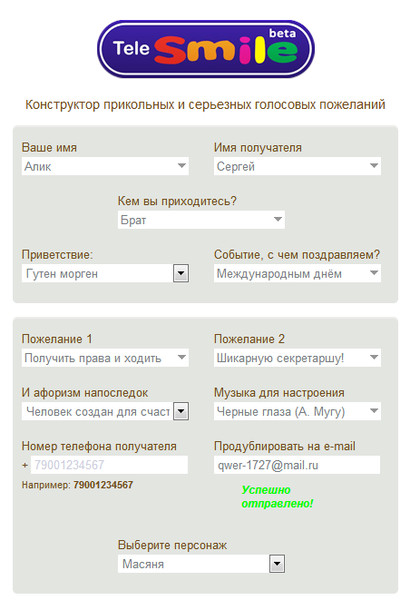Click the 'Приветствие:' label

pos(57,255)
